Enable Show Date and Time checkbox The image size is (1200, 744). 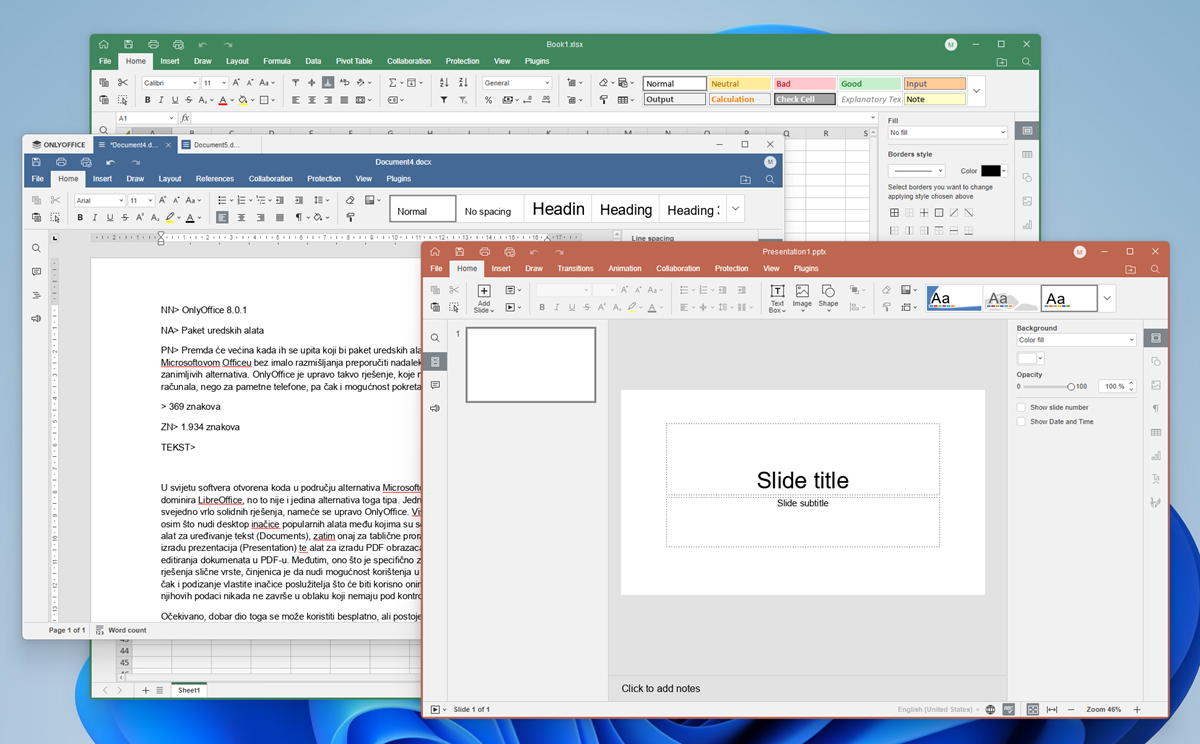1021,421
